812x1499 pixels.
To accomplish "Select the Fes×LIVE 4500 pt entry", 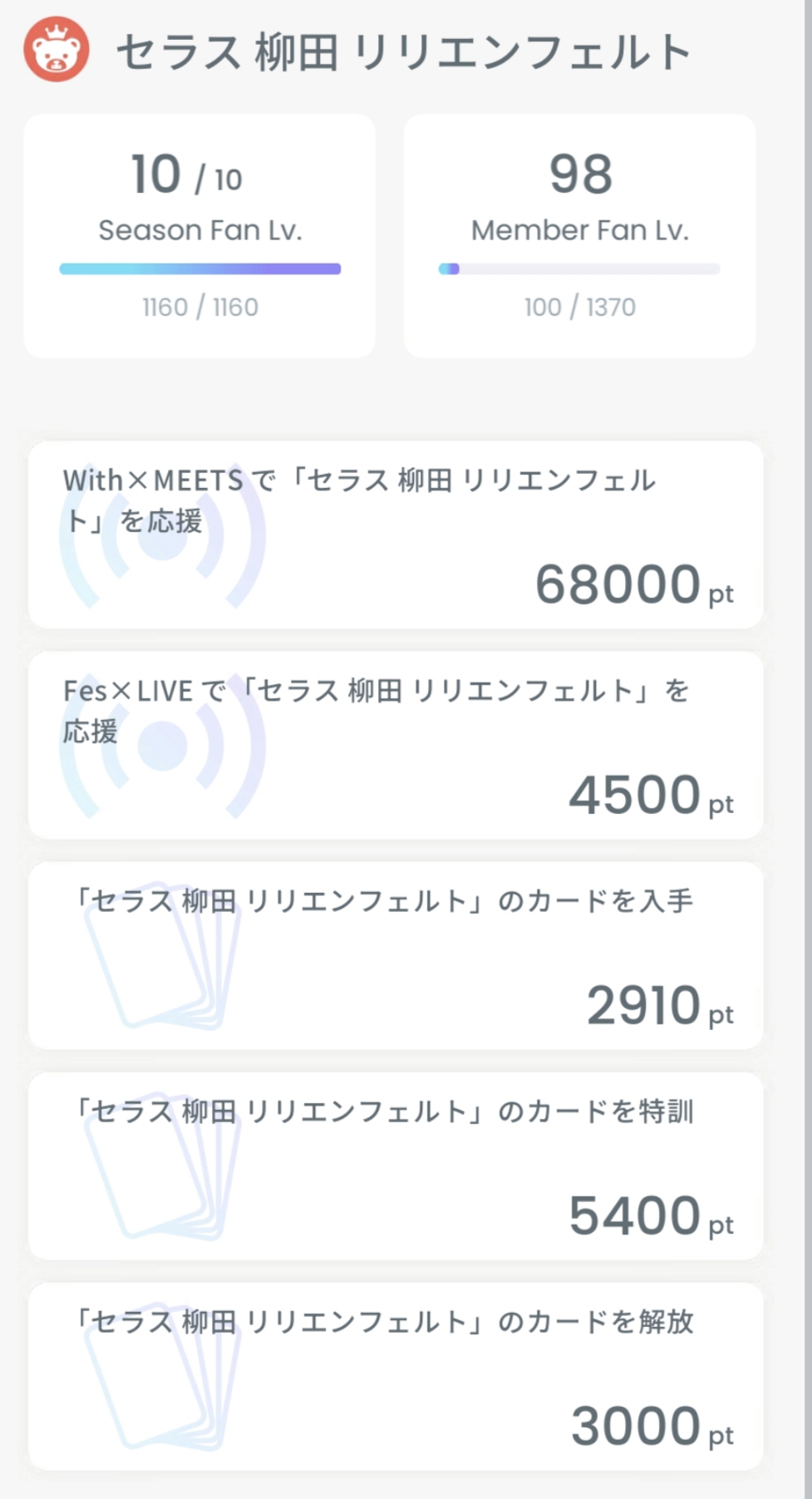I will coord(396,745).
